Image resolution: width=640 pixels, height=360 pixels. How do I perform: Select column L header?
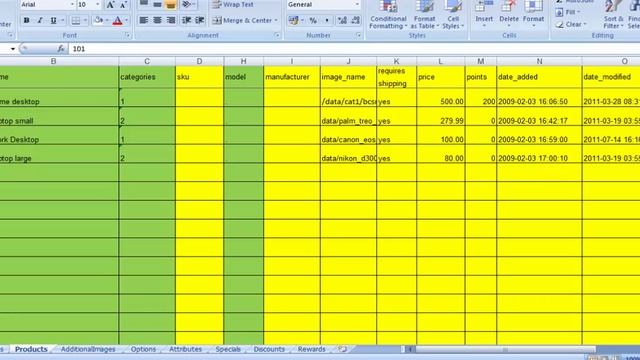440,61
